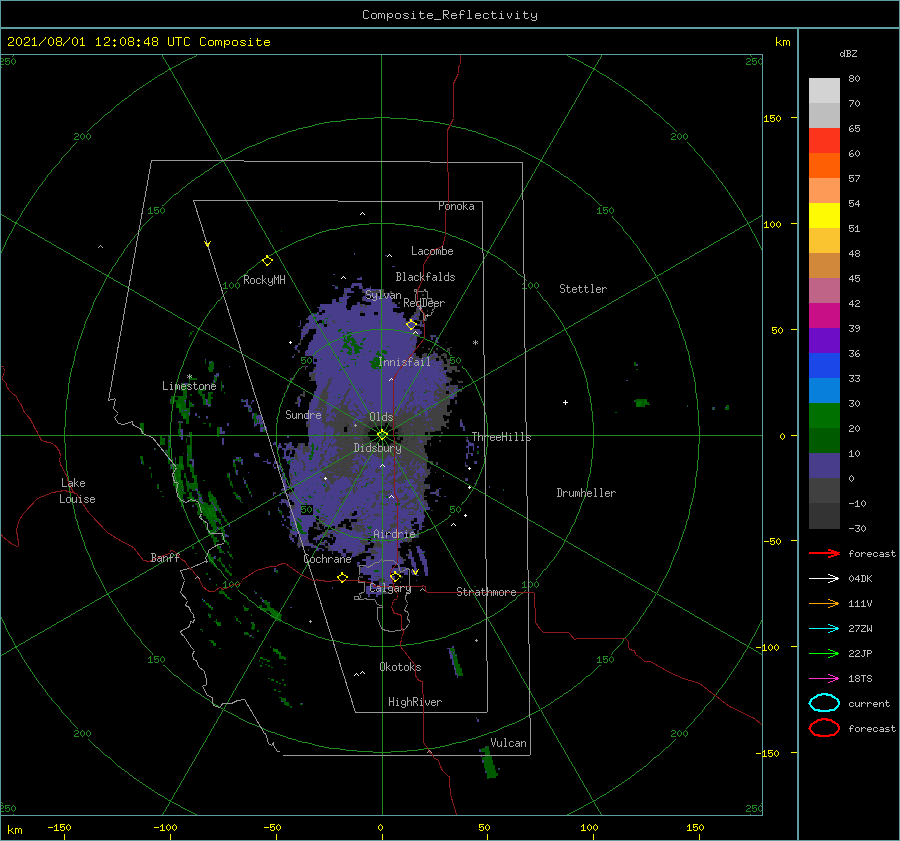Click the Innisfail city label
This screenshot has height=841, width=900.
(x=404, y=362)
